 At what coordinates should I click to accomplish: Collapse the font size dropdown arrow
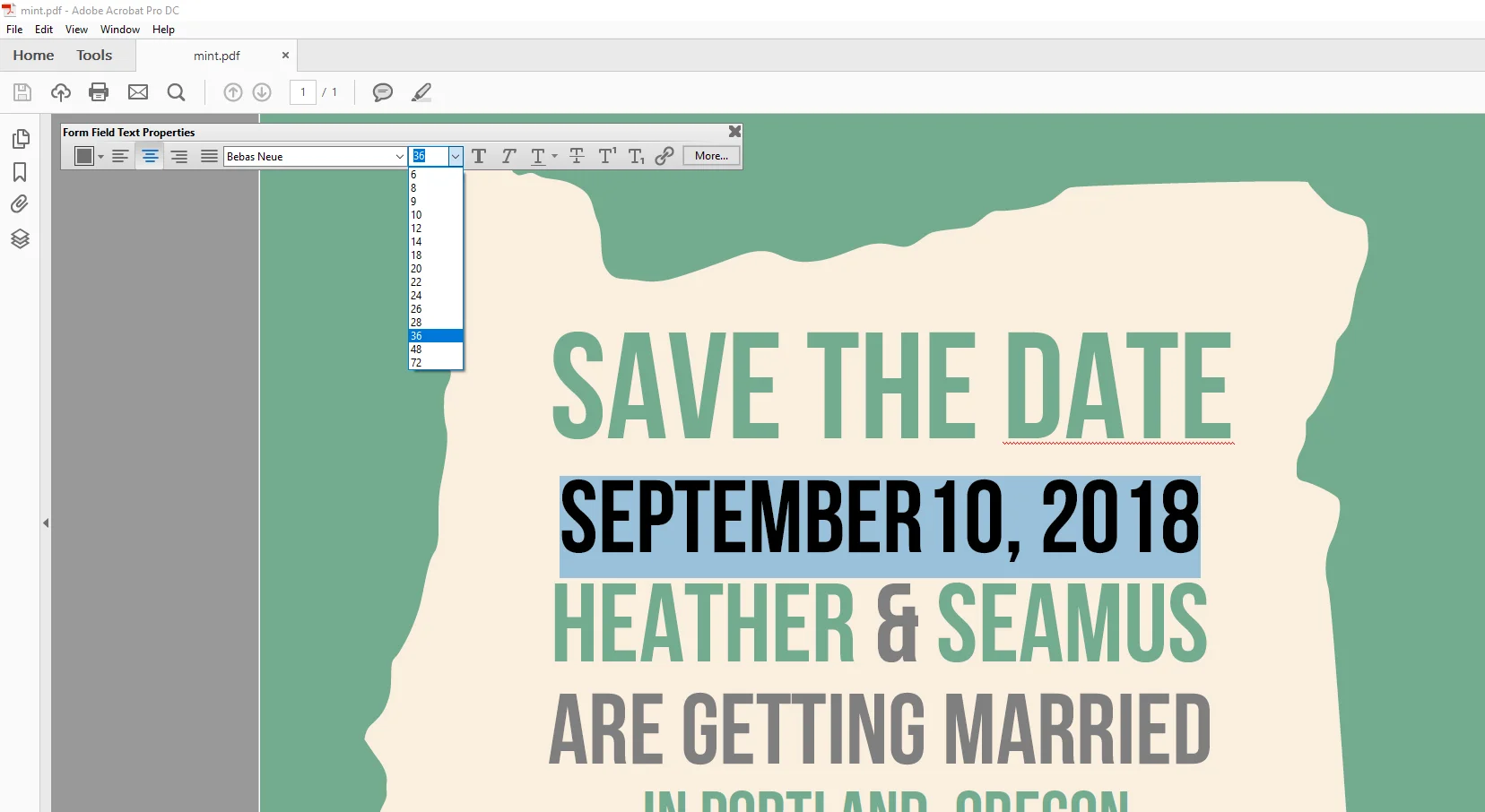click(456, 156)
